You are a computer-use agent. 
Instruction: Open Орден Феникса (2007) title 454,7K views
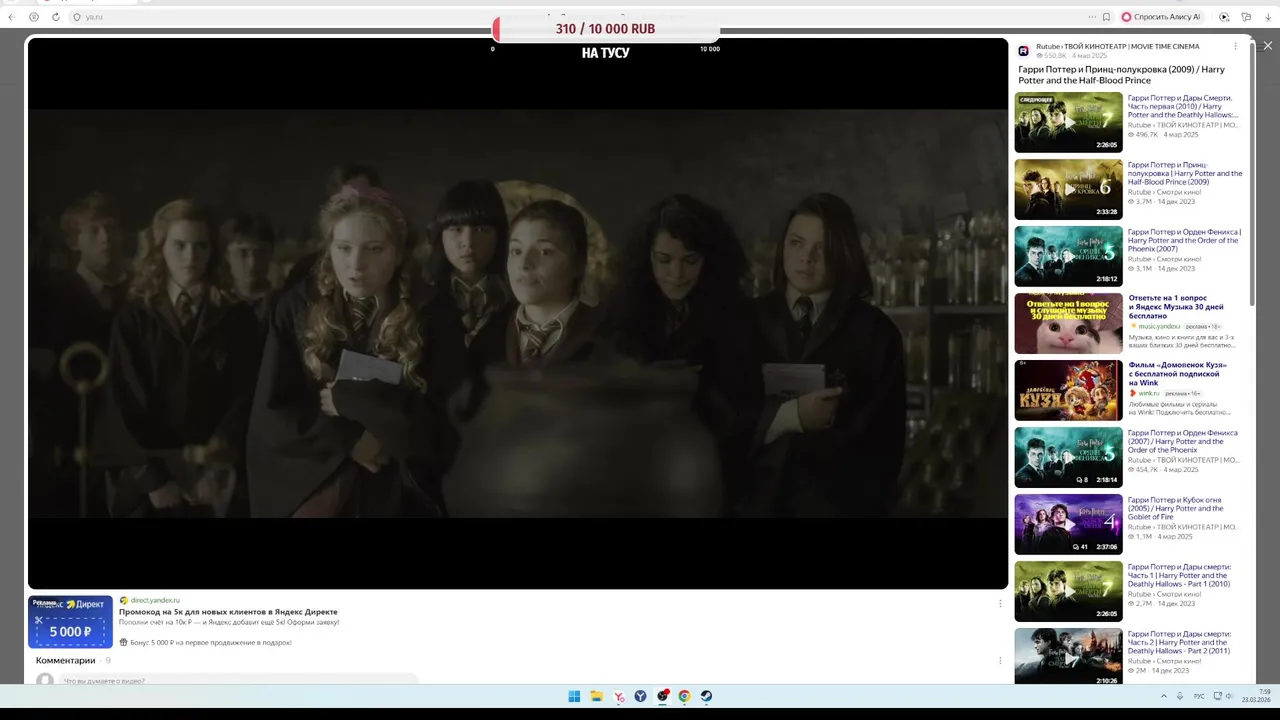(1183, 441)
